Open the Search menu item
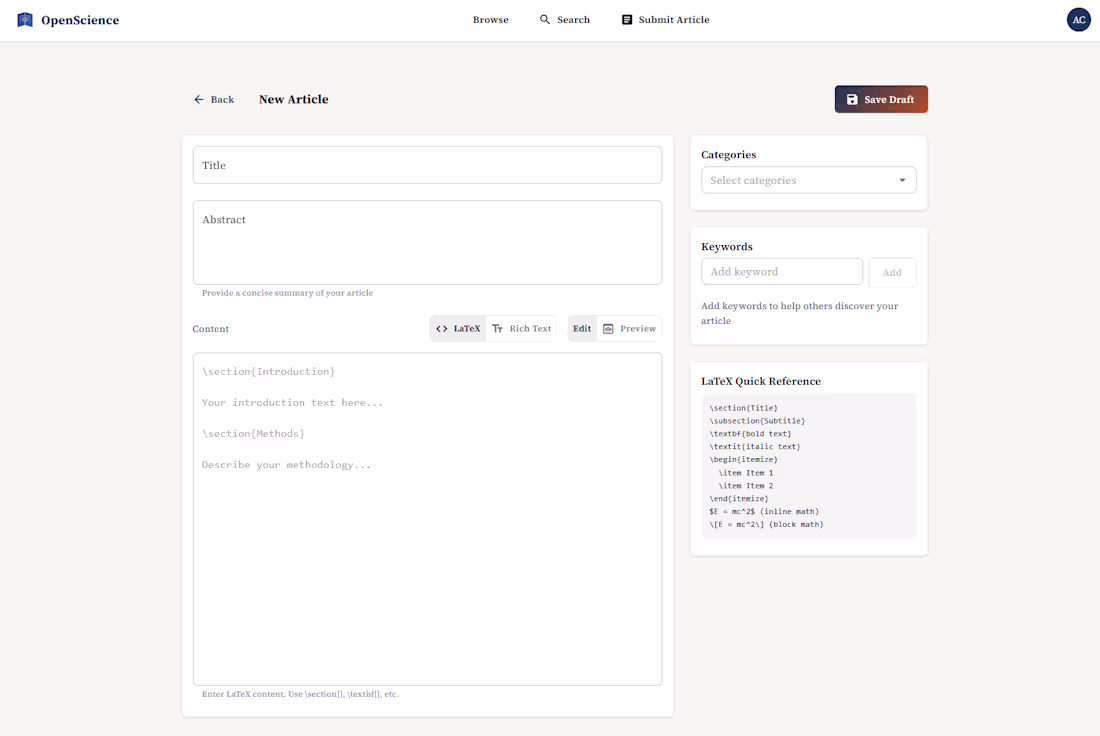The width and height of the screenshot is (1100, 736). click(x=565, y=20)
